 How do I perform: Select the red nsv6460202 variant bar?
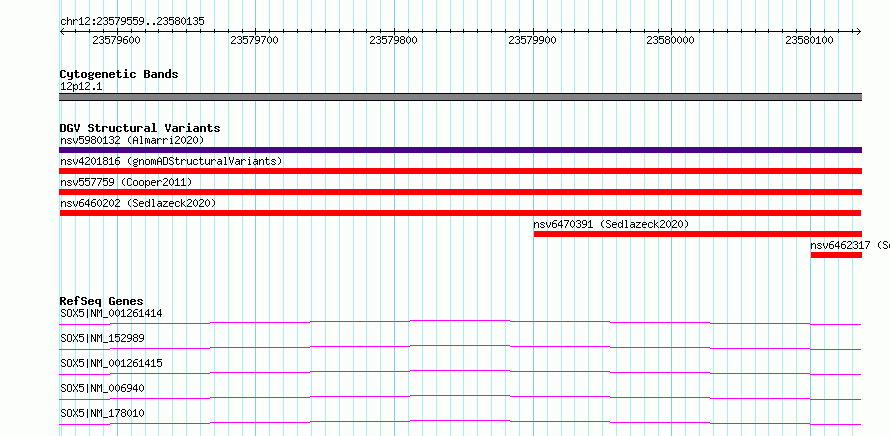(460, 213)
